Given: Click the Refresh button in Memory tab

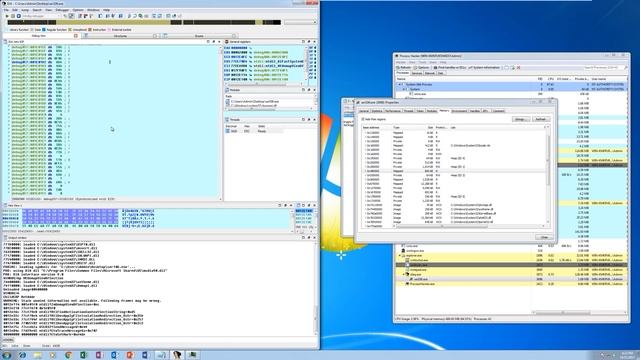Looking at the screenshot, I should point(540,119).
